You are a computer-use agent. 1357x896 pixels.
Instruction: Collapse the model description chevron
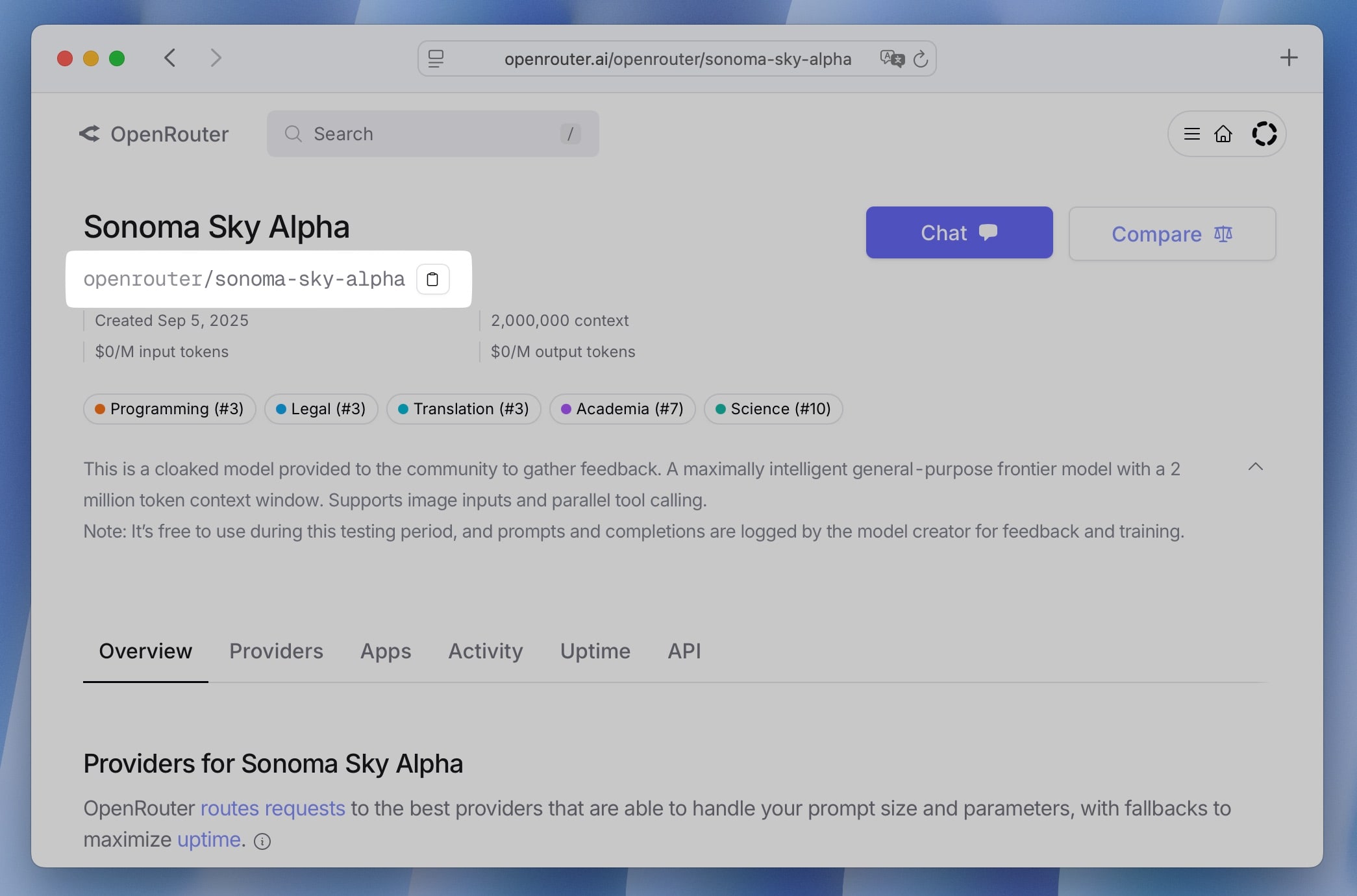click(x=1256, y=467)
